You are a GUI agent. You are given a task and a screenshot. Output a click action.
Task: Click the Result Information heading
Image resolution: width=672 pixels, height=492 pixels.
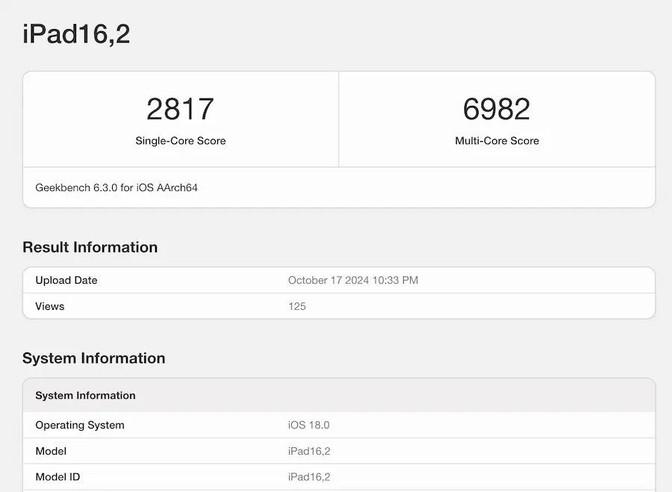click(x=90, y=247)
